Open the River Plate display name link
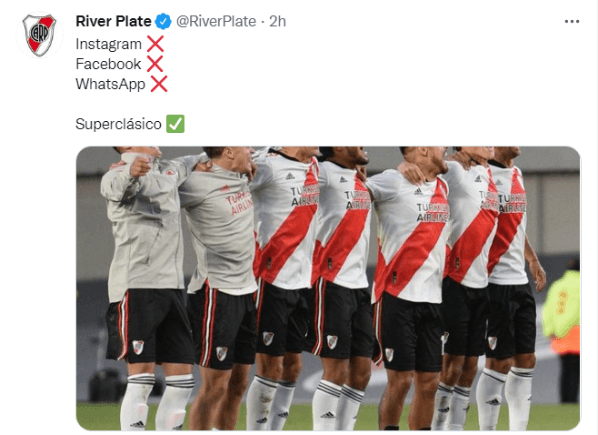 click(x=113, y=21)
